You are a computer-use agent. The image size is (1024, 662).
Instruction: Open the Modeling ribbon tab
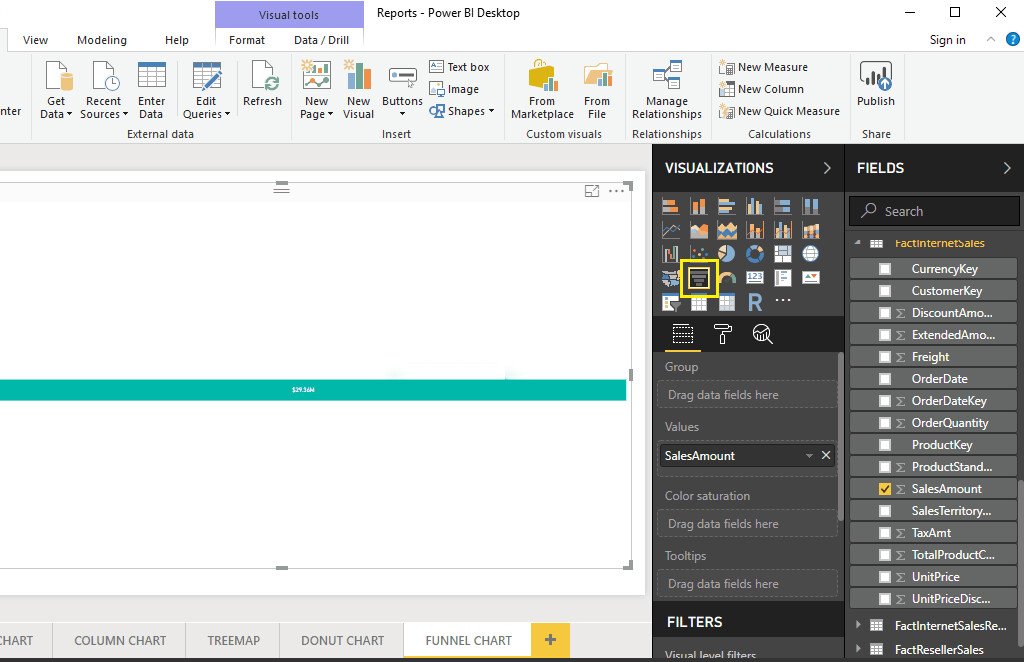click(x=102, y=40)
